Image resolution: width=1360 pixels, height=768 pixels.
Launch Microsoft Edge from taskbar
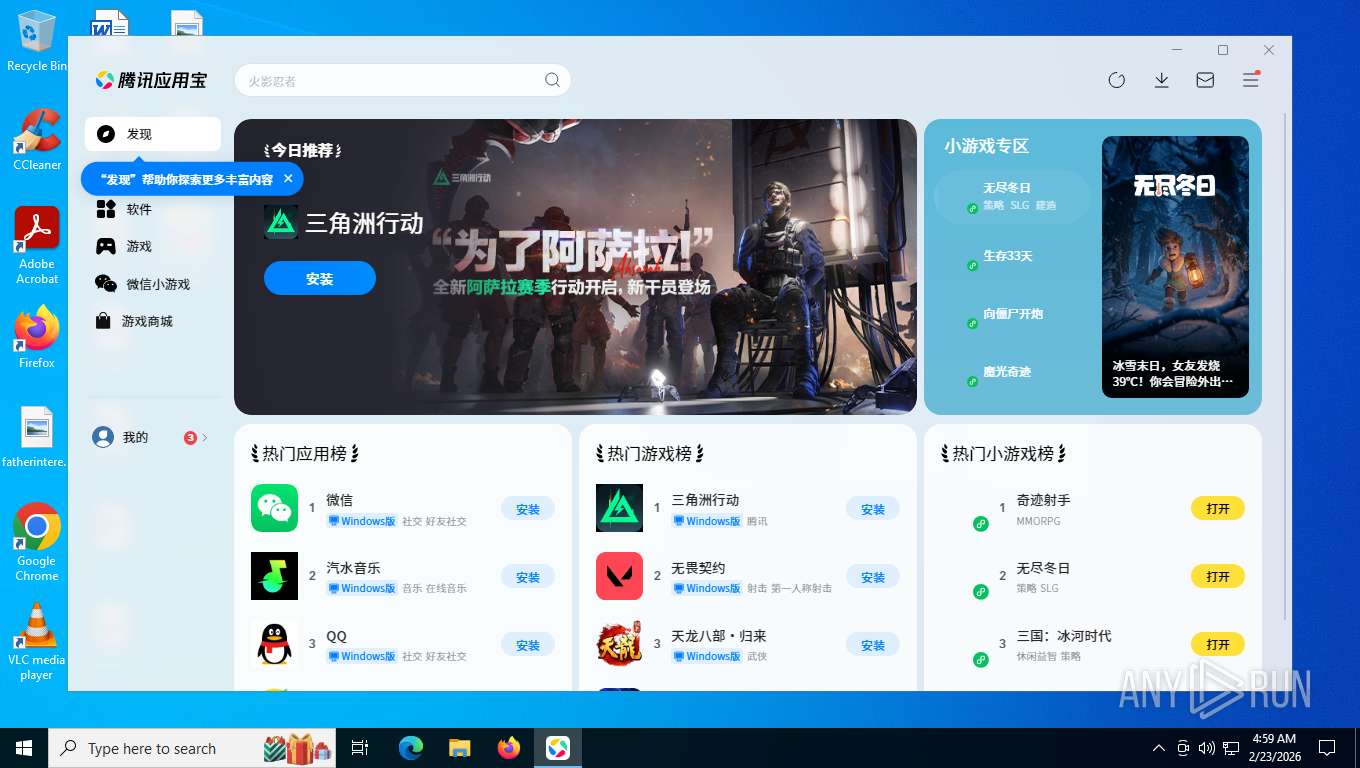[x=410, y=748]
